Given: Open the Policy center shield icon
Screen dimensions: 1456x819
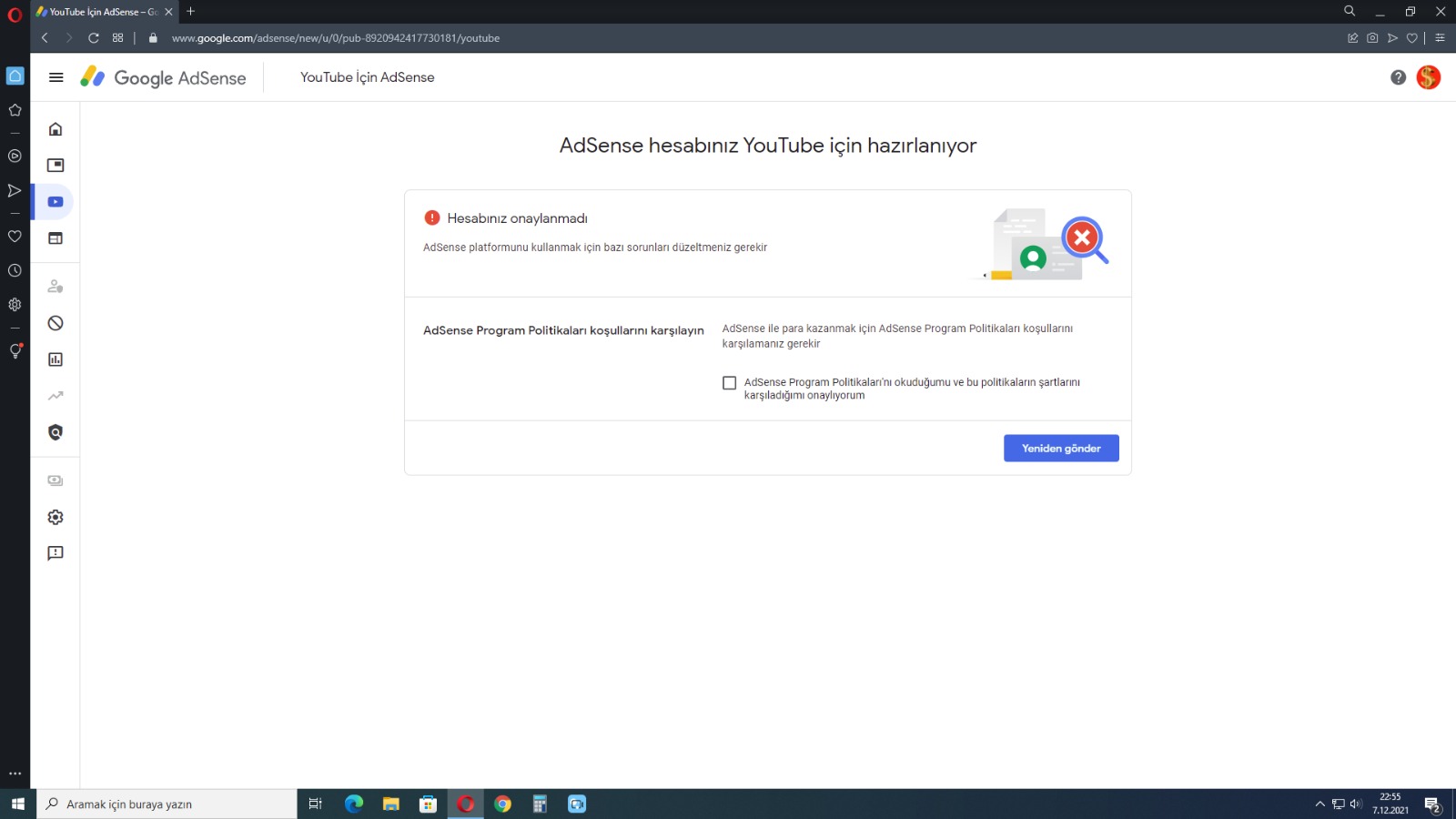Looking at the screenshot, I should point(56,432).
